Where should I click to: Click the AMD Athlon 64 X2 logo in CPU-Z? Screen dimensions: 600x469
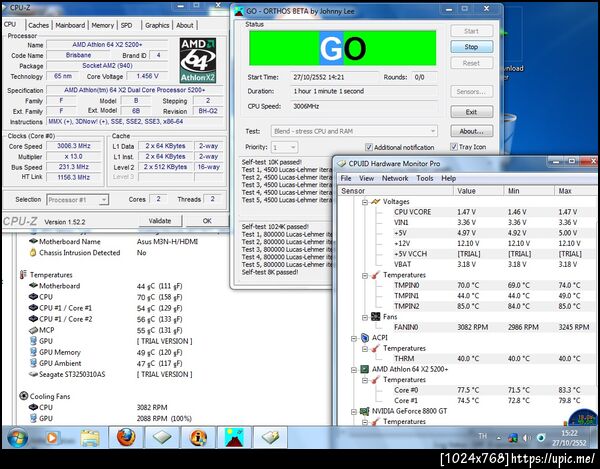point(198,60)
